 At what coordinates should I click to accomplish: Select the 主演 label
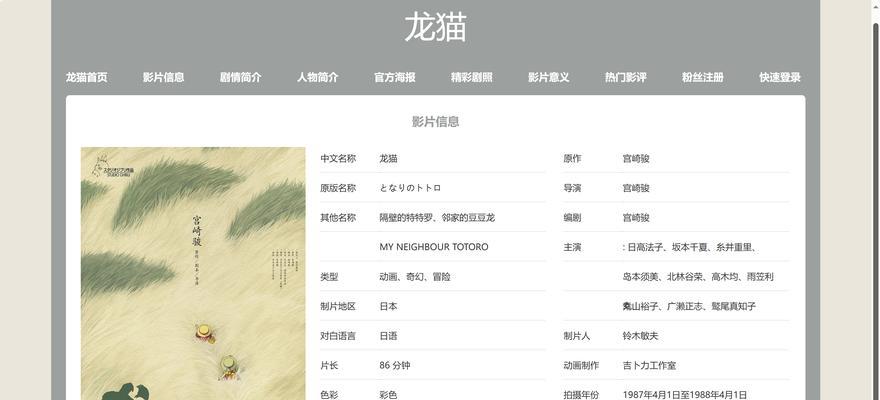pyautogui.click(x=572, y=247)
